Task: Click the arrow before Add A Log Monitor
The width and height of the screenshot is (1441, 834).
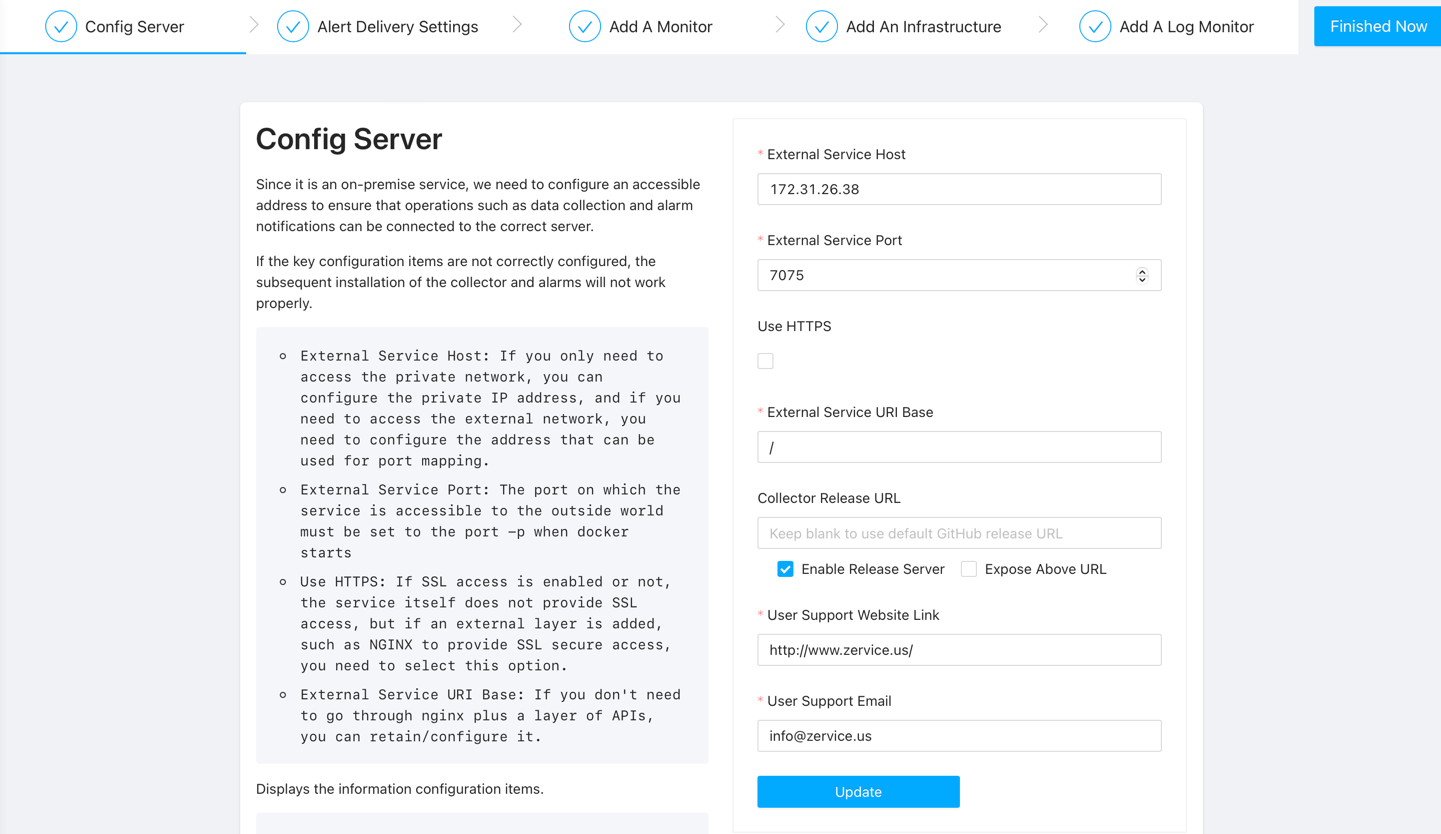Action: 1043,25
